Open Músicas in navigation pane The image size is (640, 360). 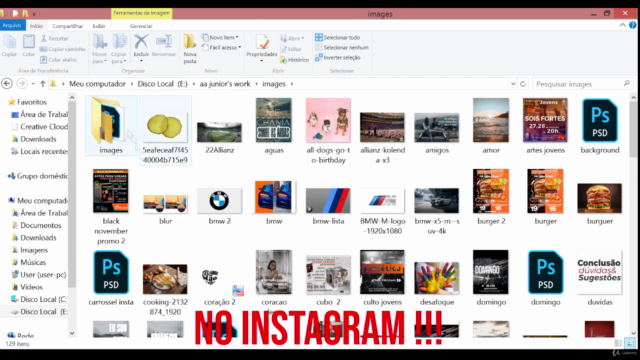coord(33,262)
